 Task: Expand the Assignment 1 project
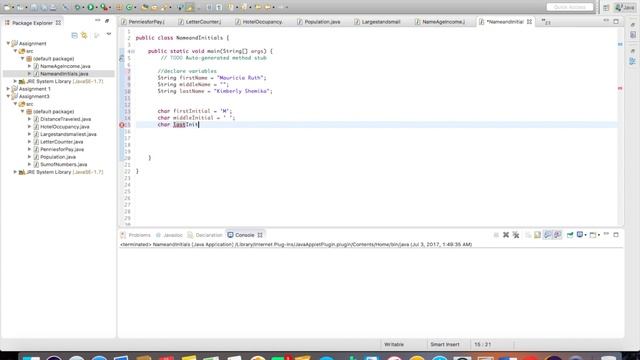[x=8, y=89]
